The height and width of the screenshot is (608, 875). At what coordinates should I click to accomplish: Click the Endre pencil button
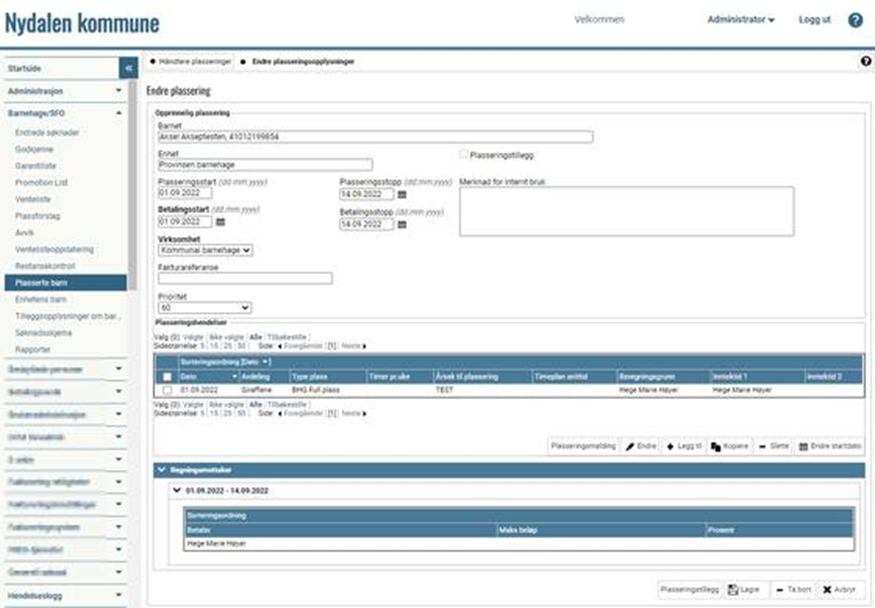click(x=641, y=445)
